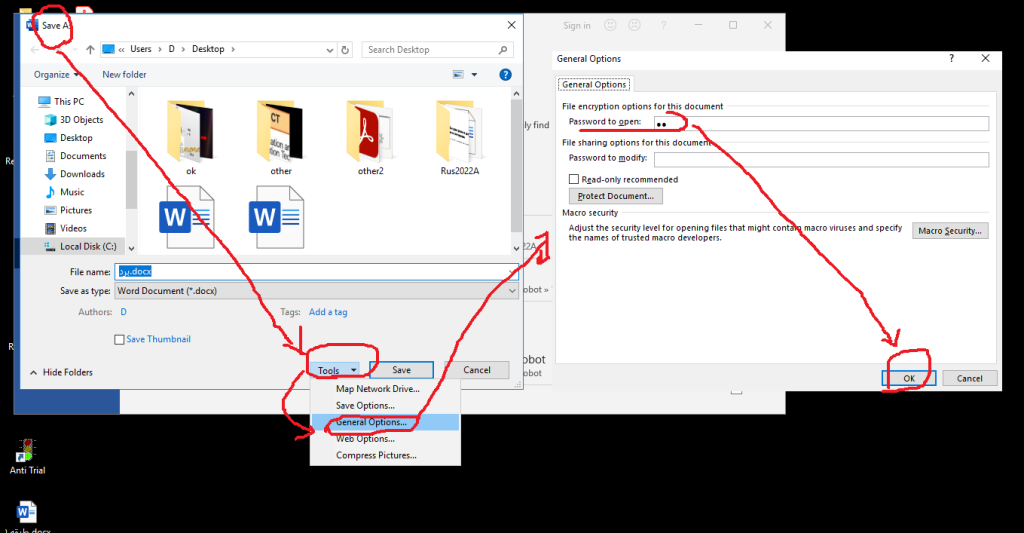Collapse dialog with Hide Folders
1024x533 pixels.
[x=62, y=372]
